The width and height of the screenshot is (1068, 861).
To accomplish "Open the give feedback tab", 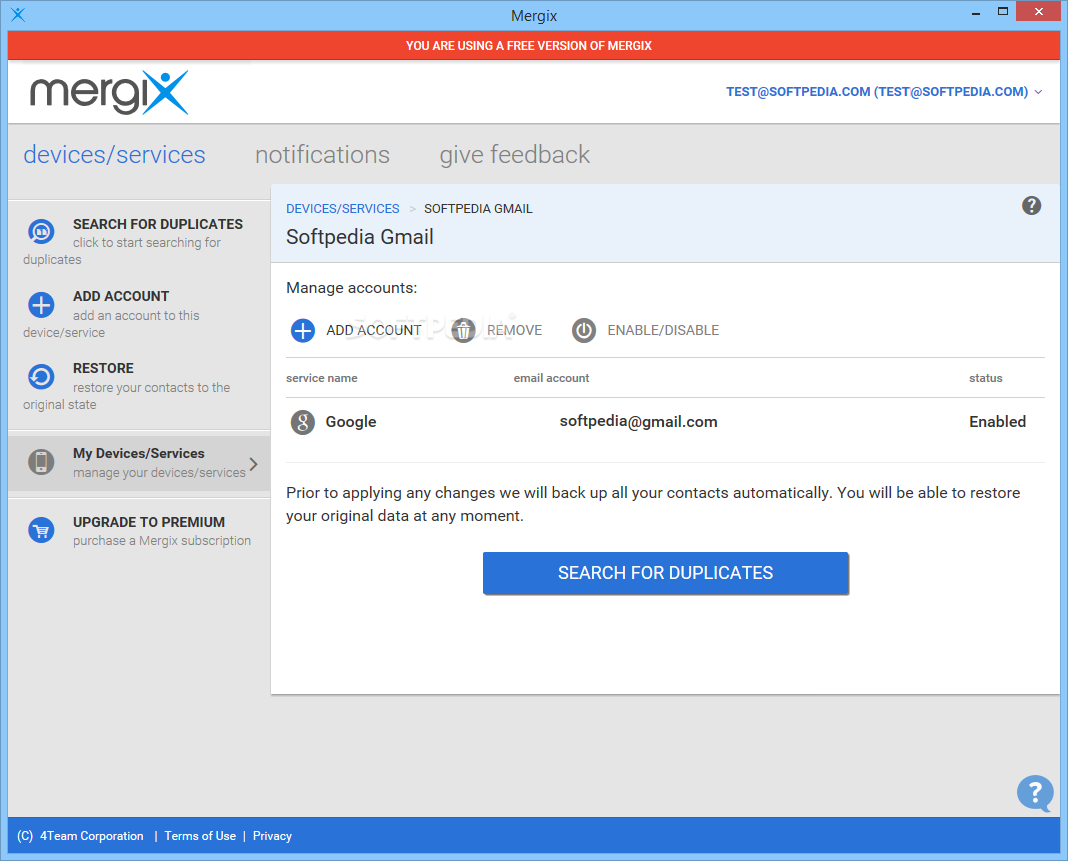I will point(514,155).
